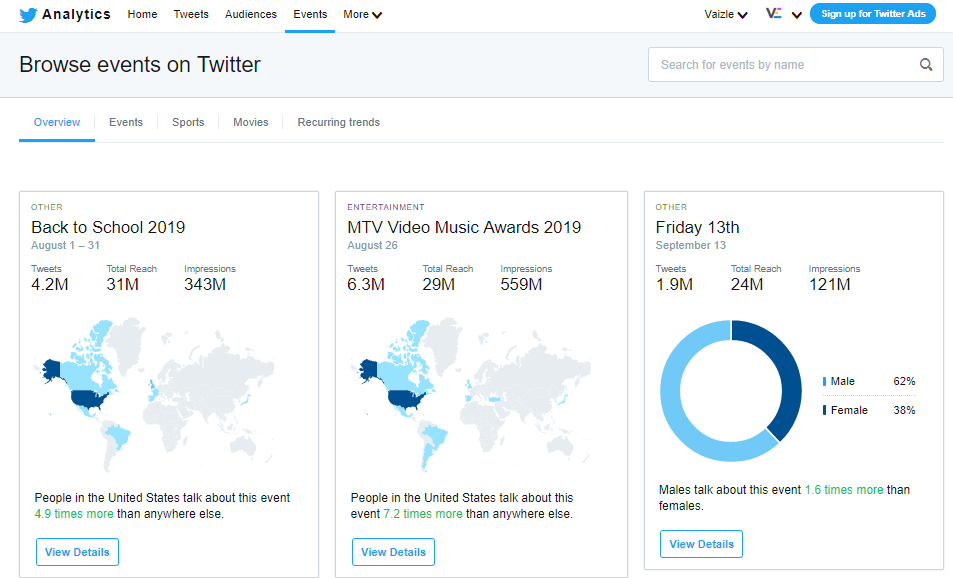Screen dimensions: 953x578
Task: Click the 38% Female percentage
Action: pyautogui.click(x=904, y=410)
